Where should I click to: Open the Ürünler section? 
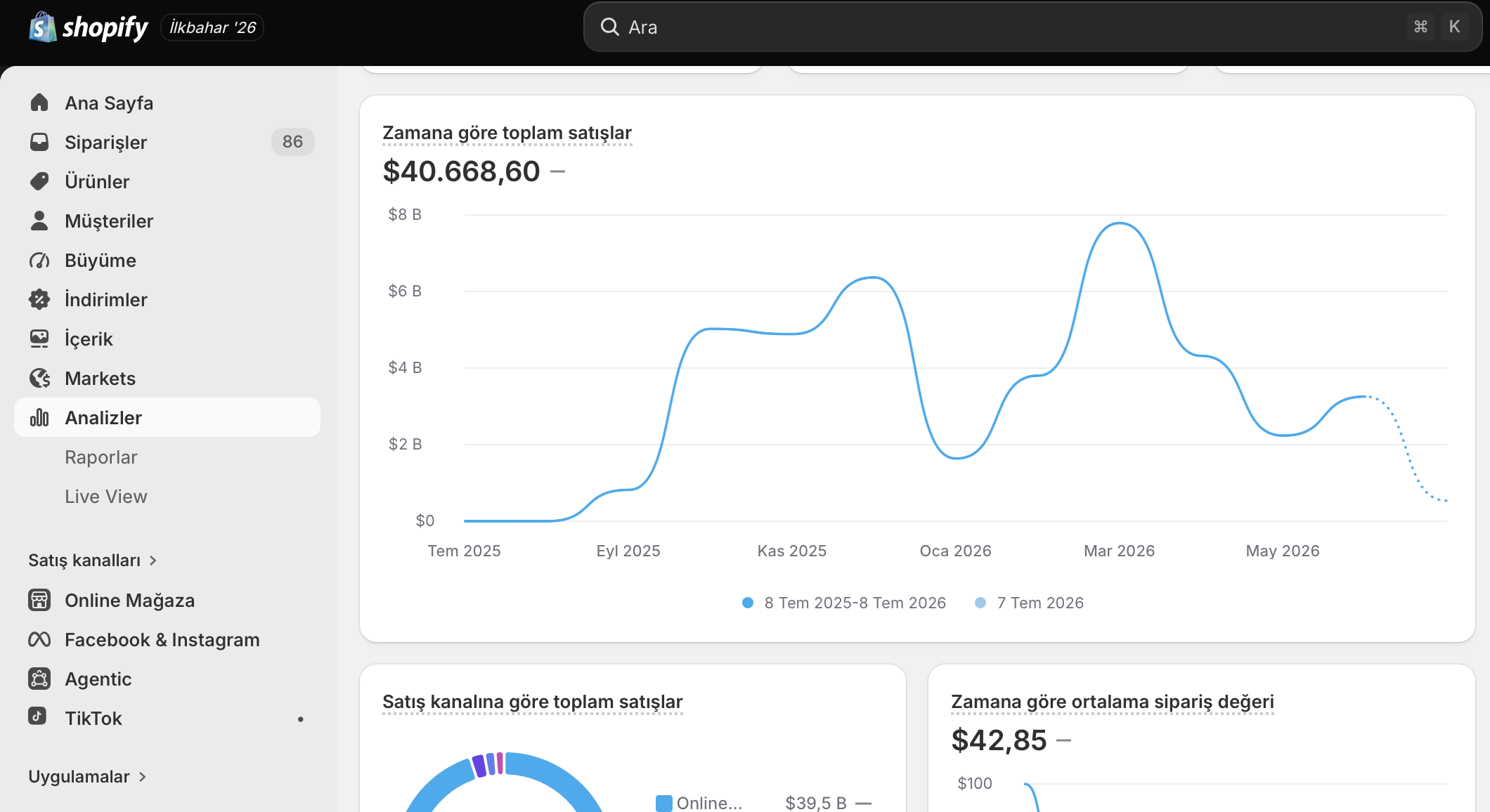click(x=167, y=181)
